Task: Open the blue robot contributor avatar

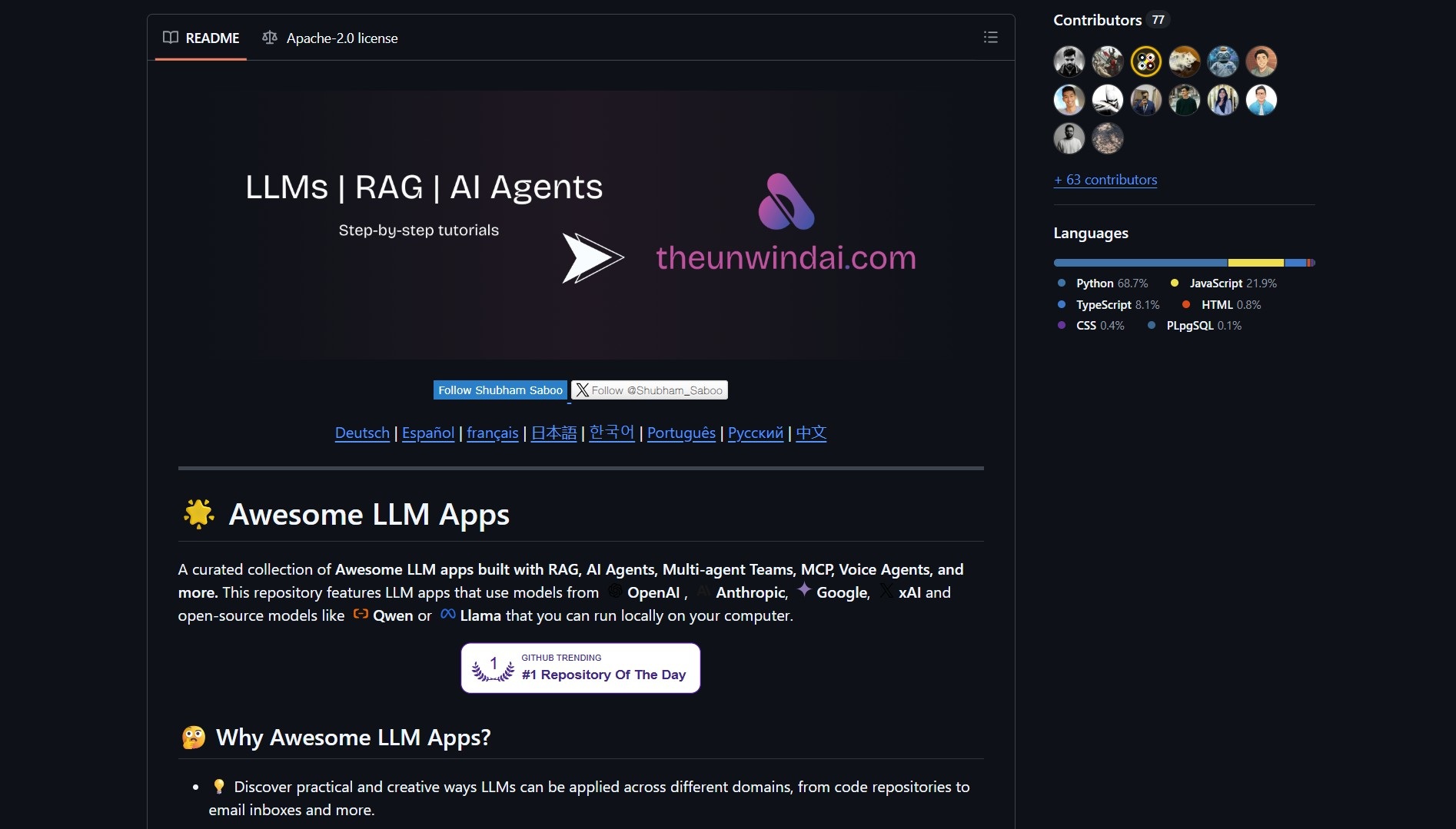Action: 1223,61
